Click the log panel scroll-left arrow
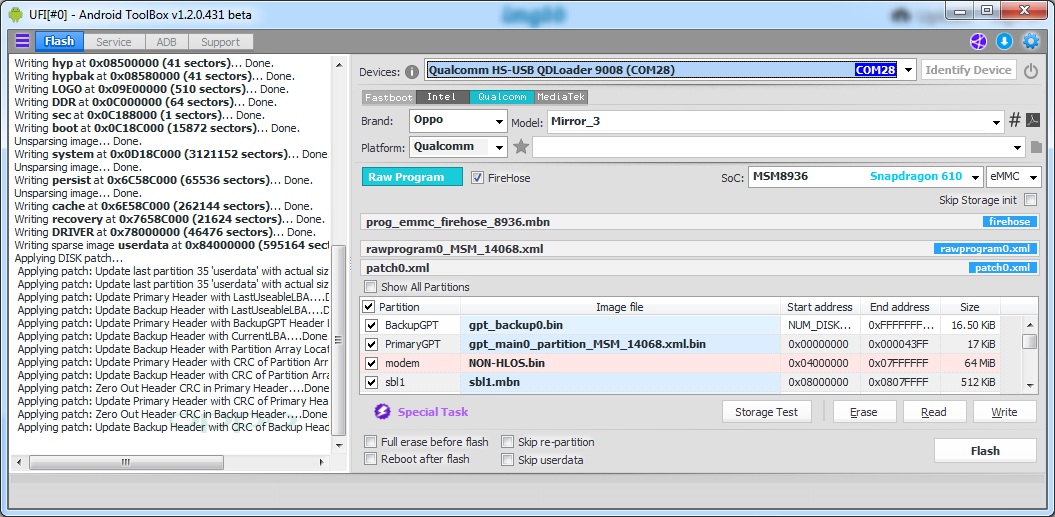Image resolution: width=1055 pixels, height=517 pixels. click(x=18, y=462)
